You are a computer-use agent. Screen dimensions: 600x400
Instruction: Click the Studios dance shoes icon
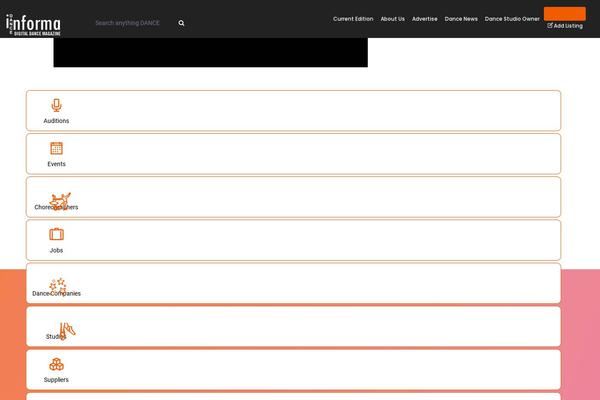click(67, 331)
